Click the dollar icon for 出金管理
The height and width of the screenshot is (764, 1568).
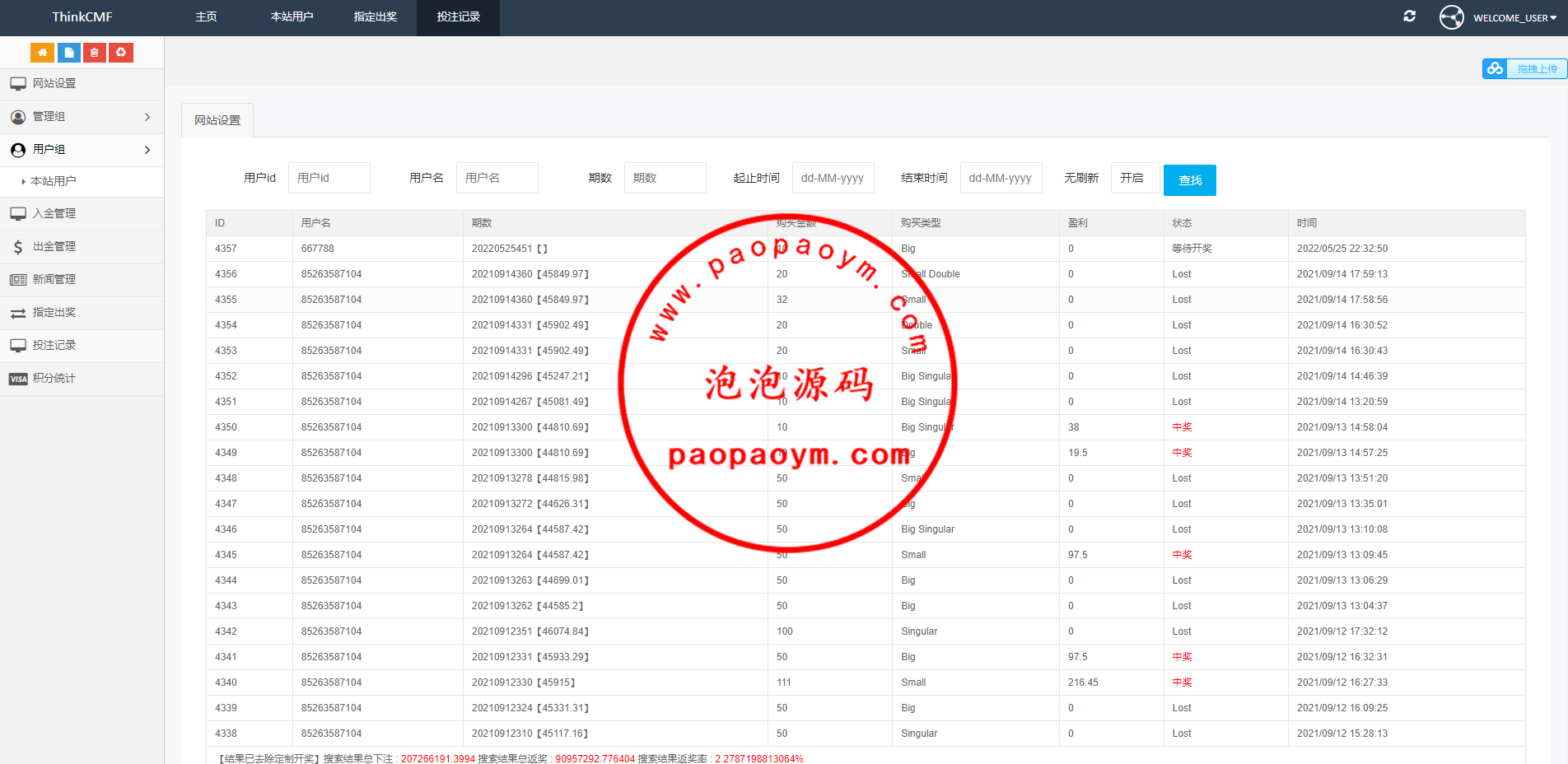click(x=18, y=247)
